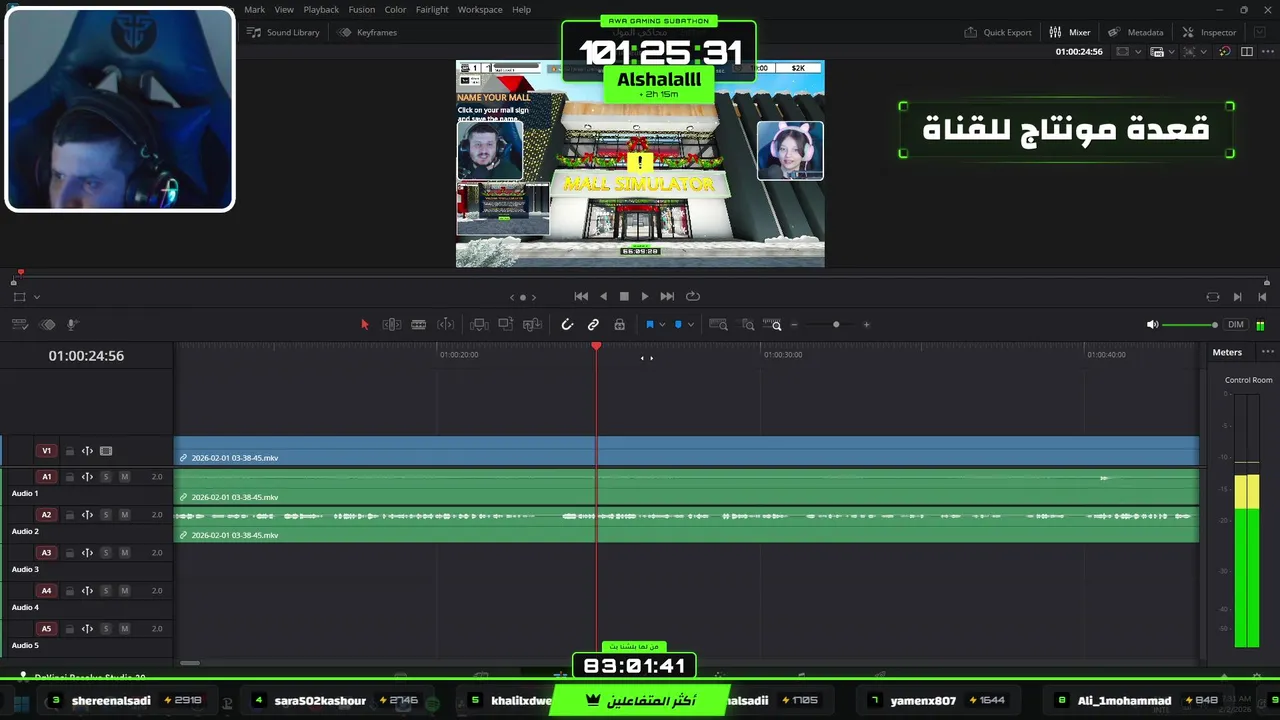Activate the Trim Edit Mode tool

click(392, 325)
